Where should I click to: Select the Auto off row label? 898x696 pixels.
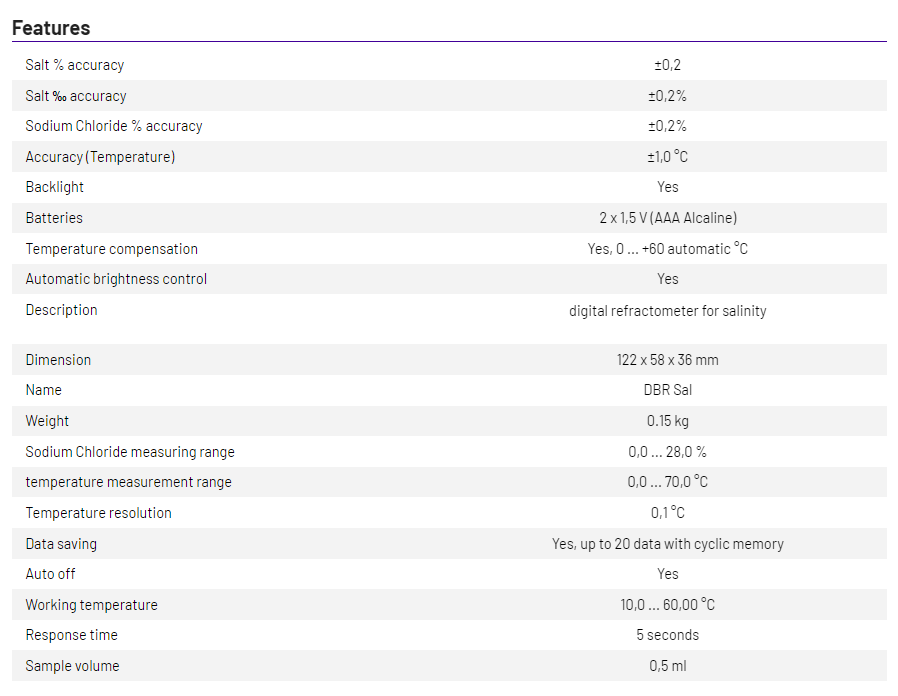pyautogui.click(x=51, y=574)
